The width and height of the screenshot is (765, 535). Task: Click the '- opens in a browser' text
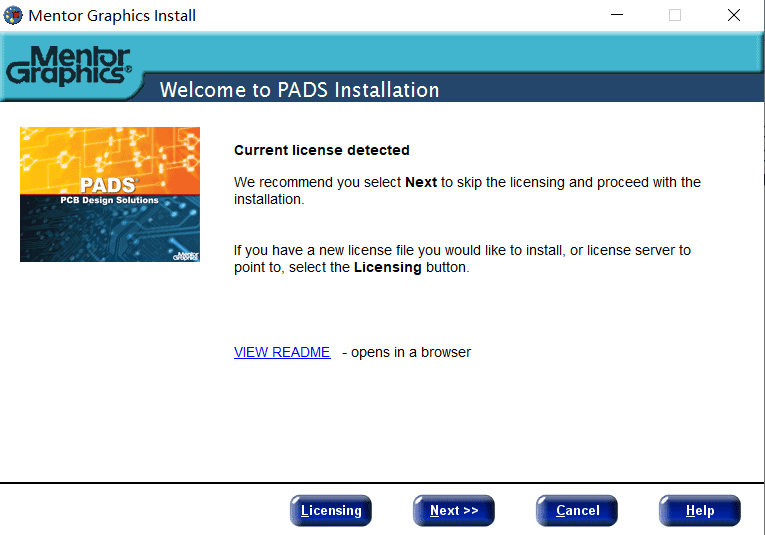click(x=406, y=352)
